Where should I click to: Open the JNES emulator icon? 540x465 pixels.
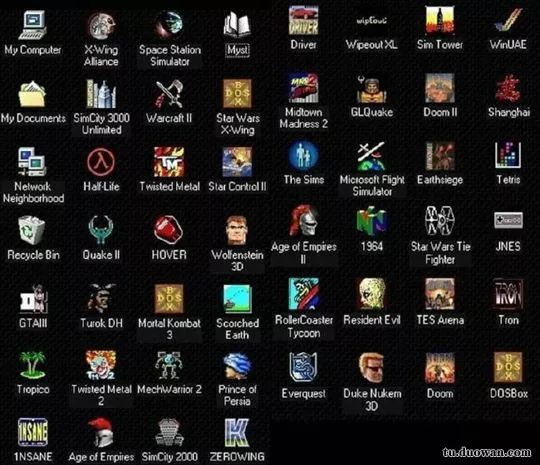[508, 220]
